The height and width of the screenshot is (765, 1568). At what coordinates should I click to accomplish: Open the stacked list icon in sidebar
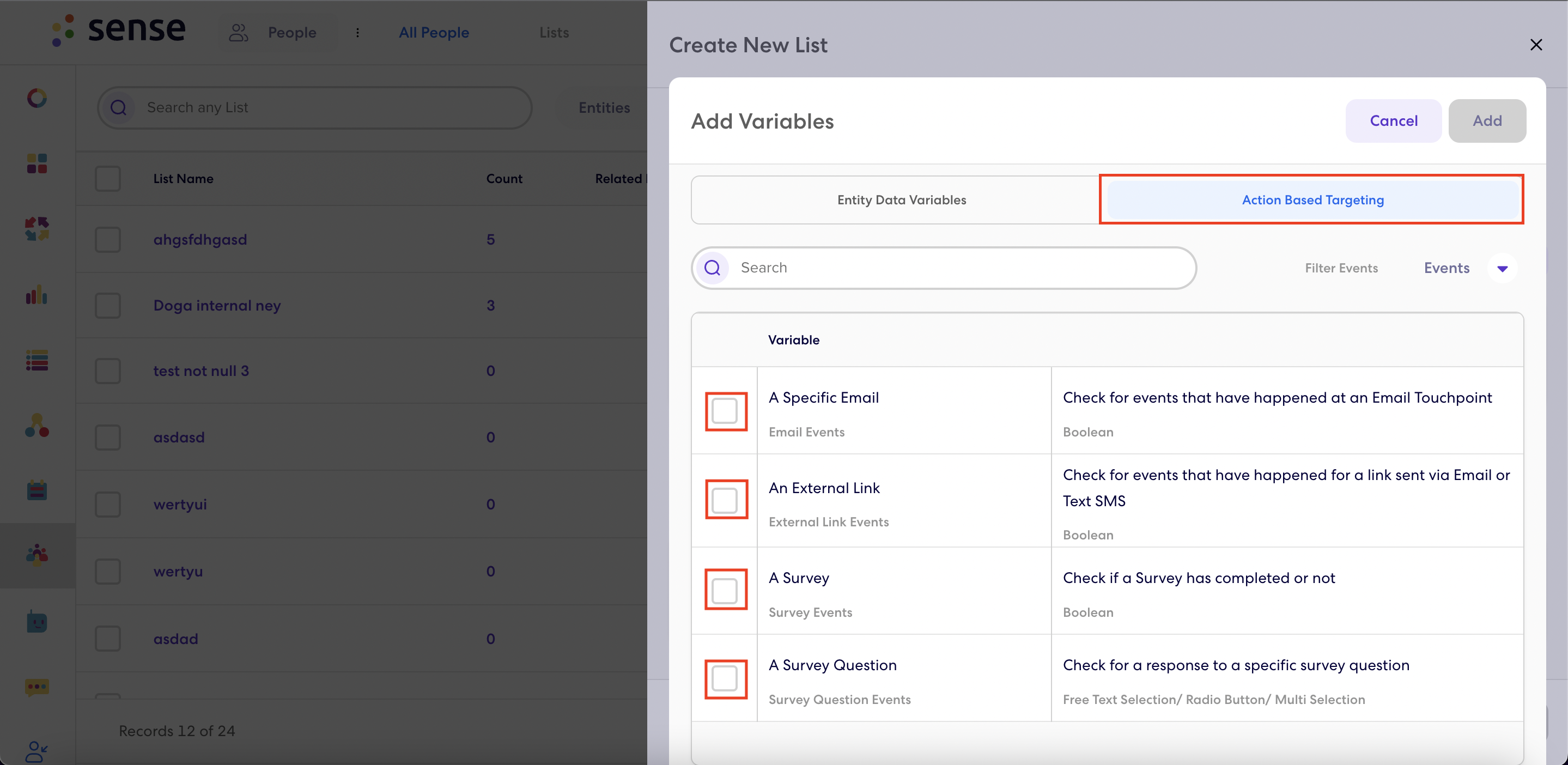(x=37, y=361)
